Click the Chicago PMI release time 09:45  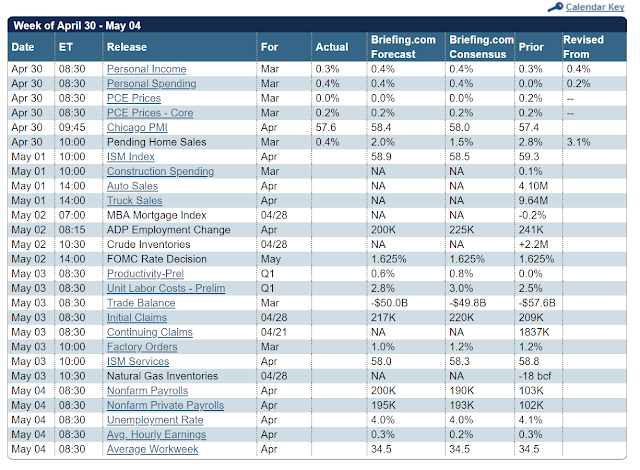(x=72, y=128)
